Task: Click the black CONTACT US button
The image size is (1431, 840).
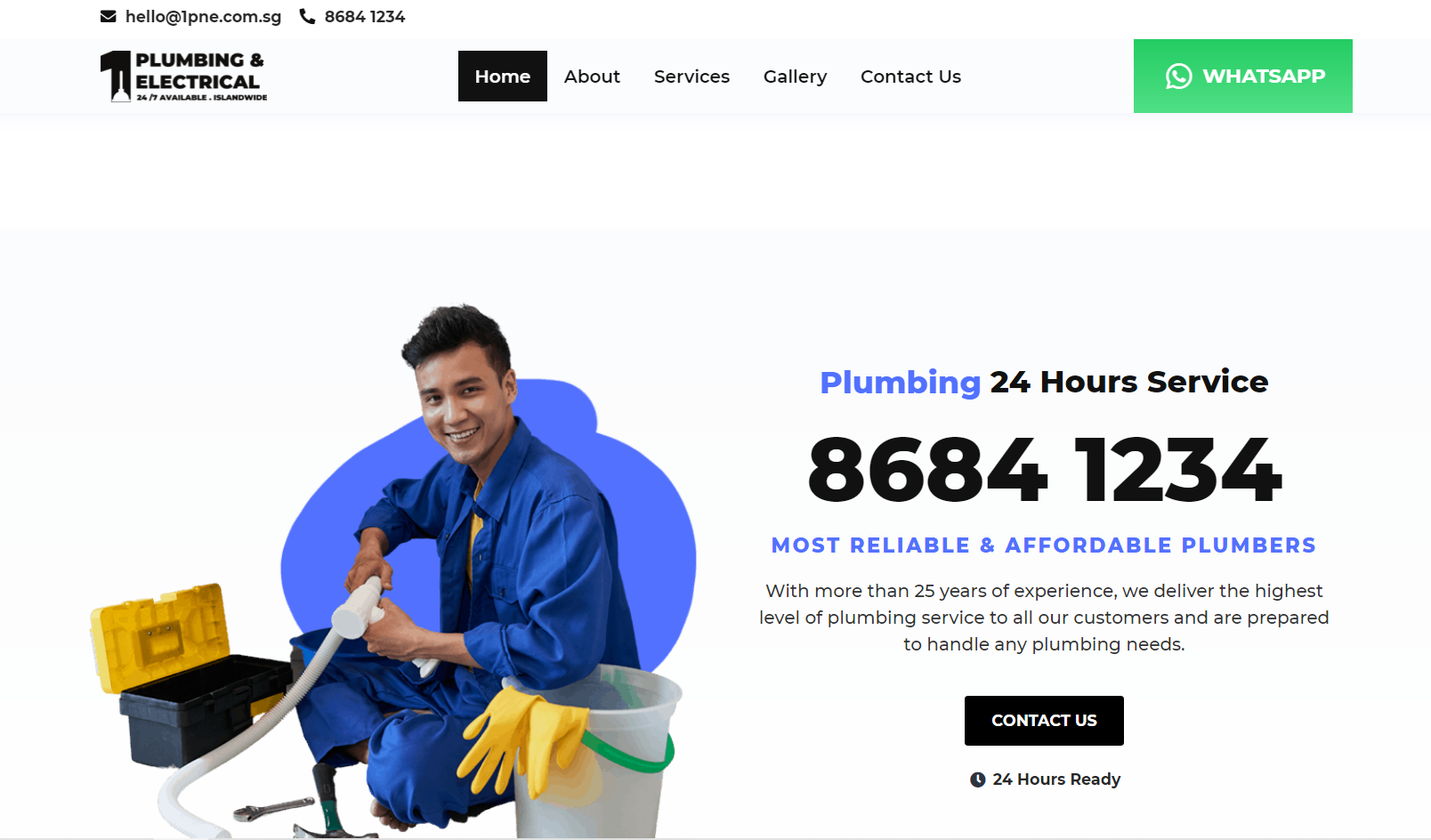Action: click(1044, 721)
